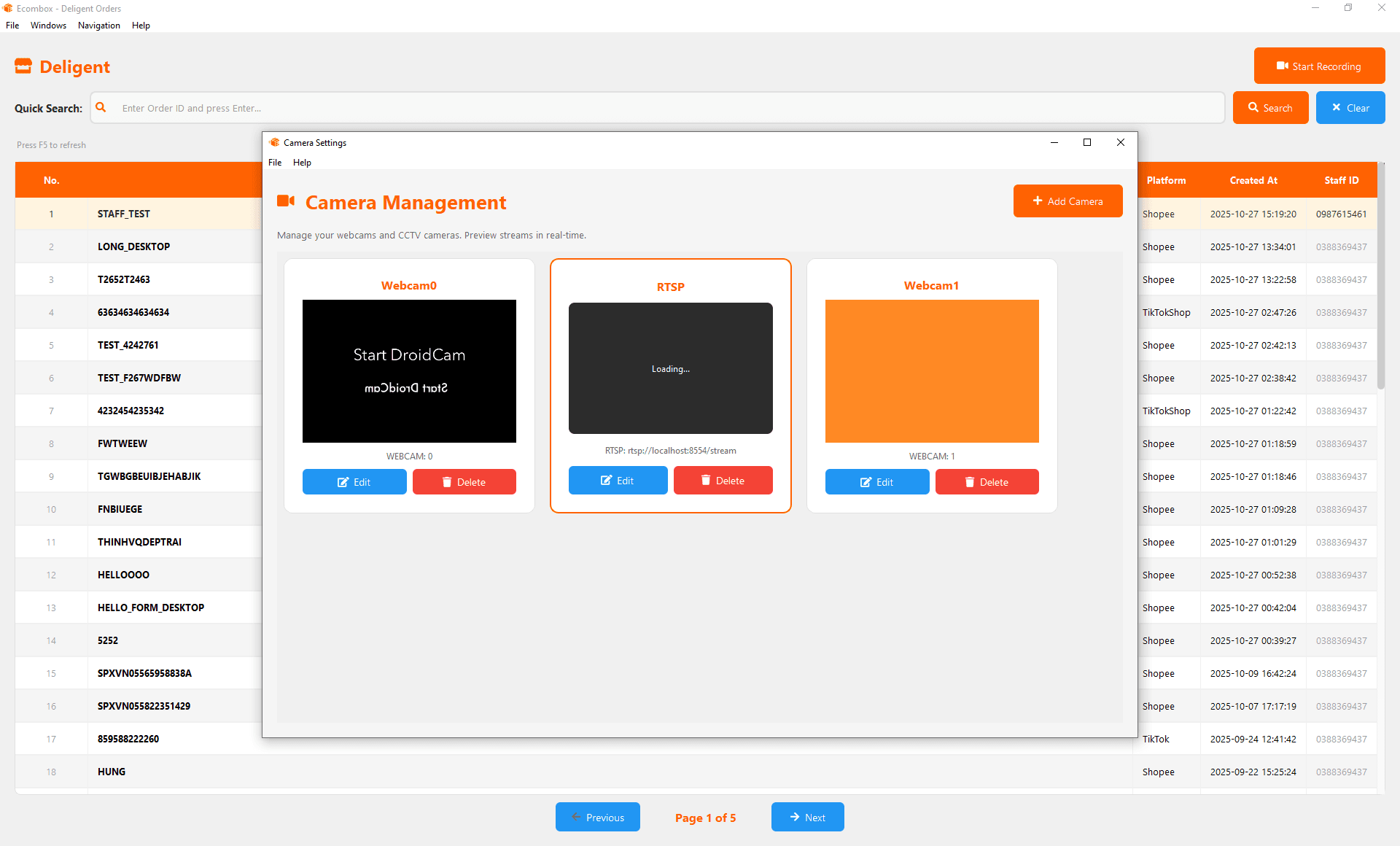The image size is (1400, 846).
Task: Edit the RTSP camera entry
Action: [618, 481]
